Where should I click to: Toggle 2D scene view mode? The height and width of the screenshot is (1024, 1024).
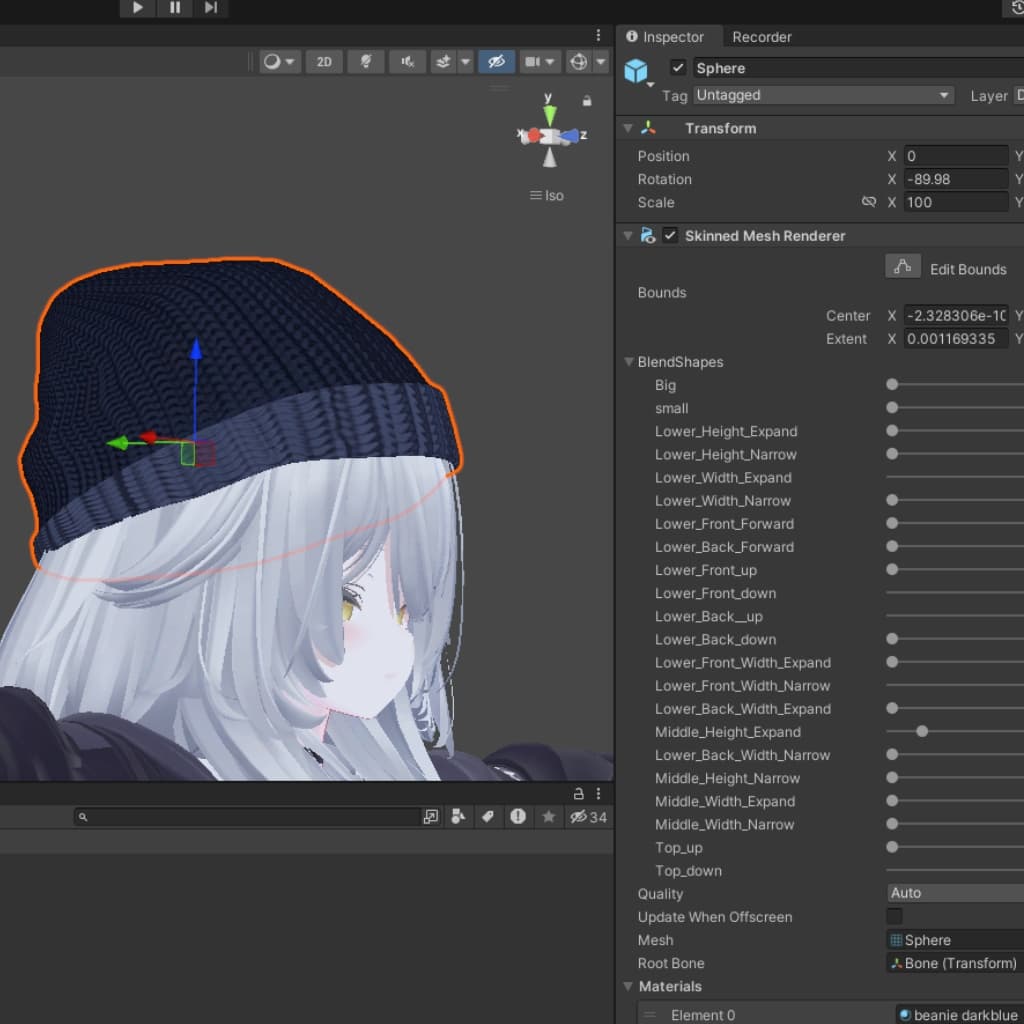click(324, 61)
